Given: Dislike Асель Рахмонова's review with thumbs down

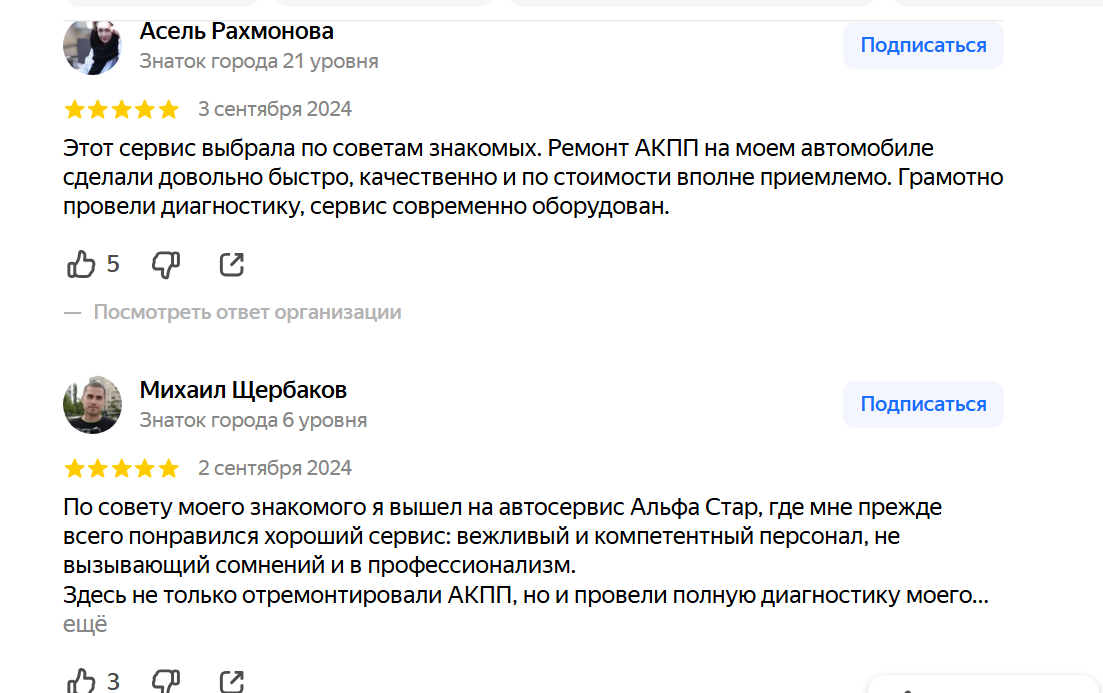Looking at the screenshot, I should (x=166, y=265).
